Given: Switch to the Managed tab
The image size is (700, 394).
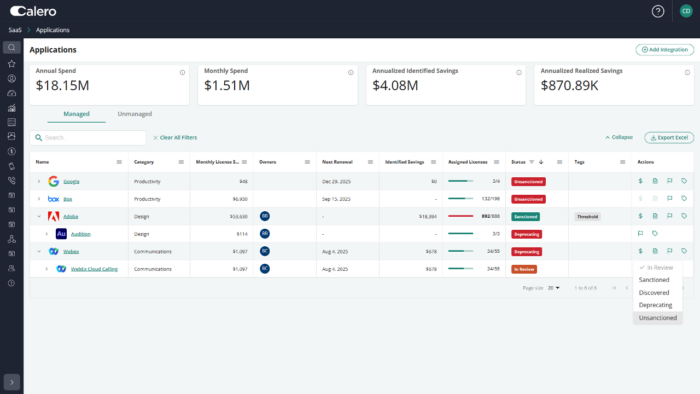Looking at the screenshot, I should 76,114.
